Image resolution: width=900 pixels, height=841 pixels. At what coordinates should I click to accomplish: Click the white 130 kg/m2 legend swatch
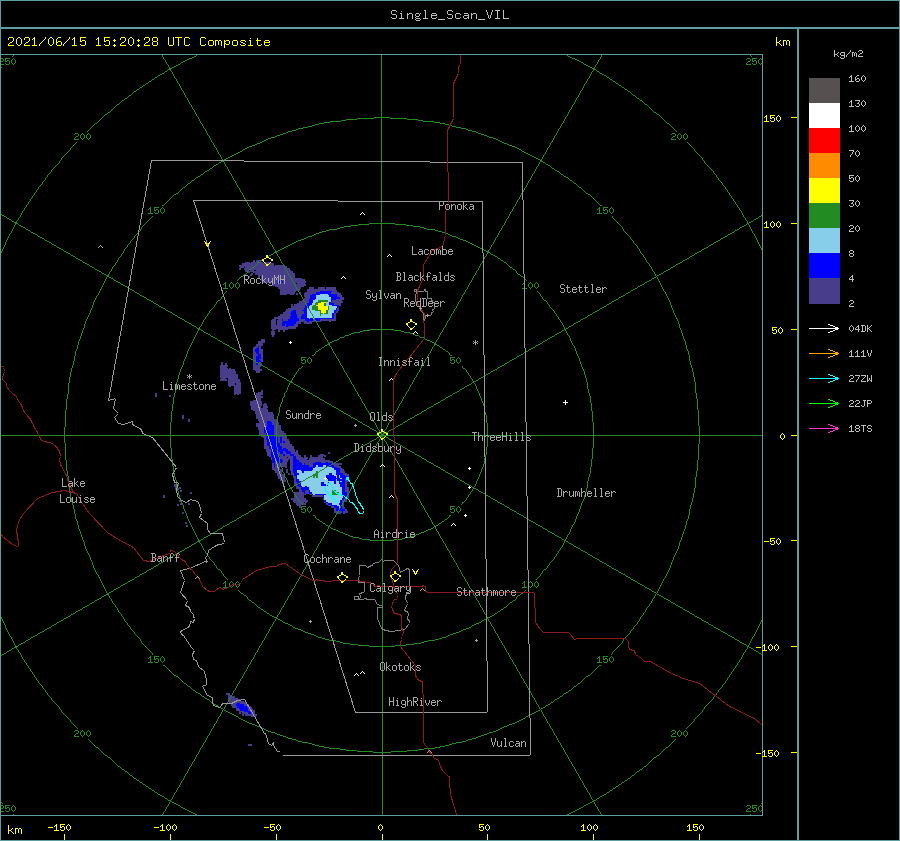824,115
